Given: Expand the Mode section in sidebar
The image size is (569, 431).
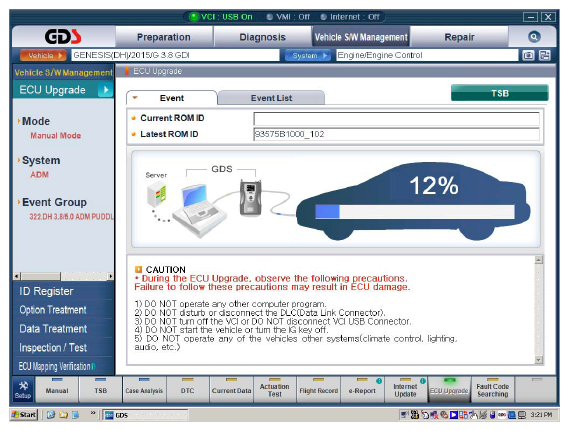Looking at the screenshot, I should coord(36,121).
